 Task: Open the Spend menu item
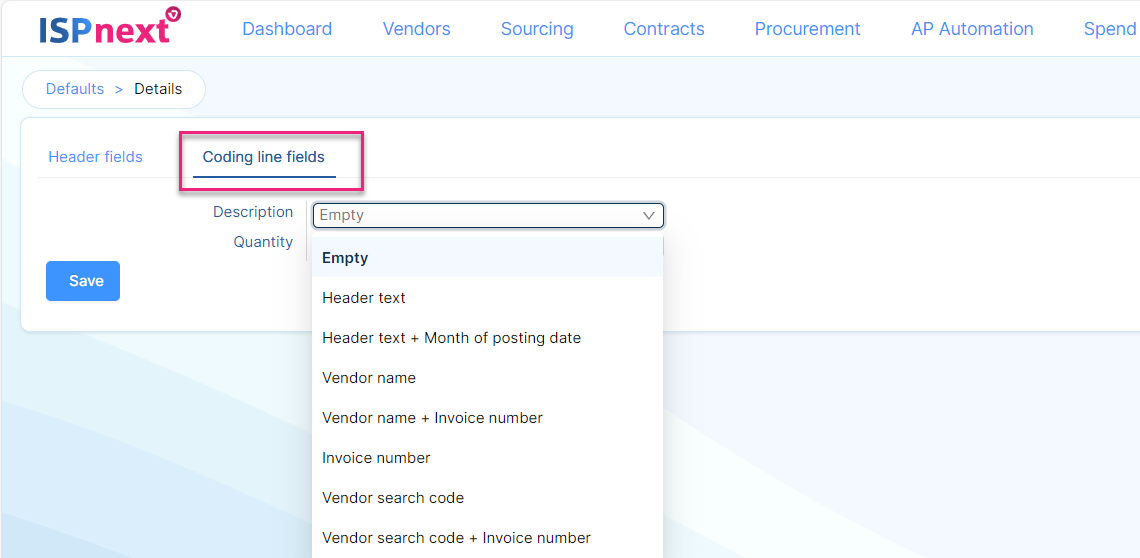[1111, 29]
